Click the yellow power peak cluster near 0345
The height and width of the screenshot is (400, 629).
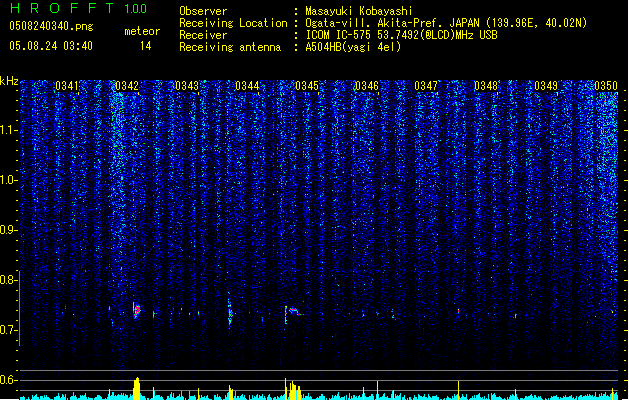[293, 389]
